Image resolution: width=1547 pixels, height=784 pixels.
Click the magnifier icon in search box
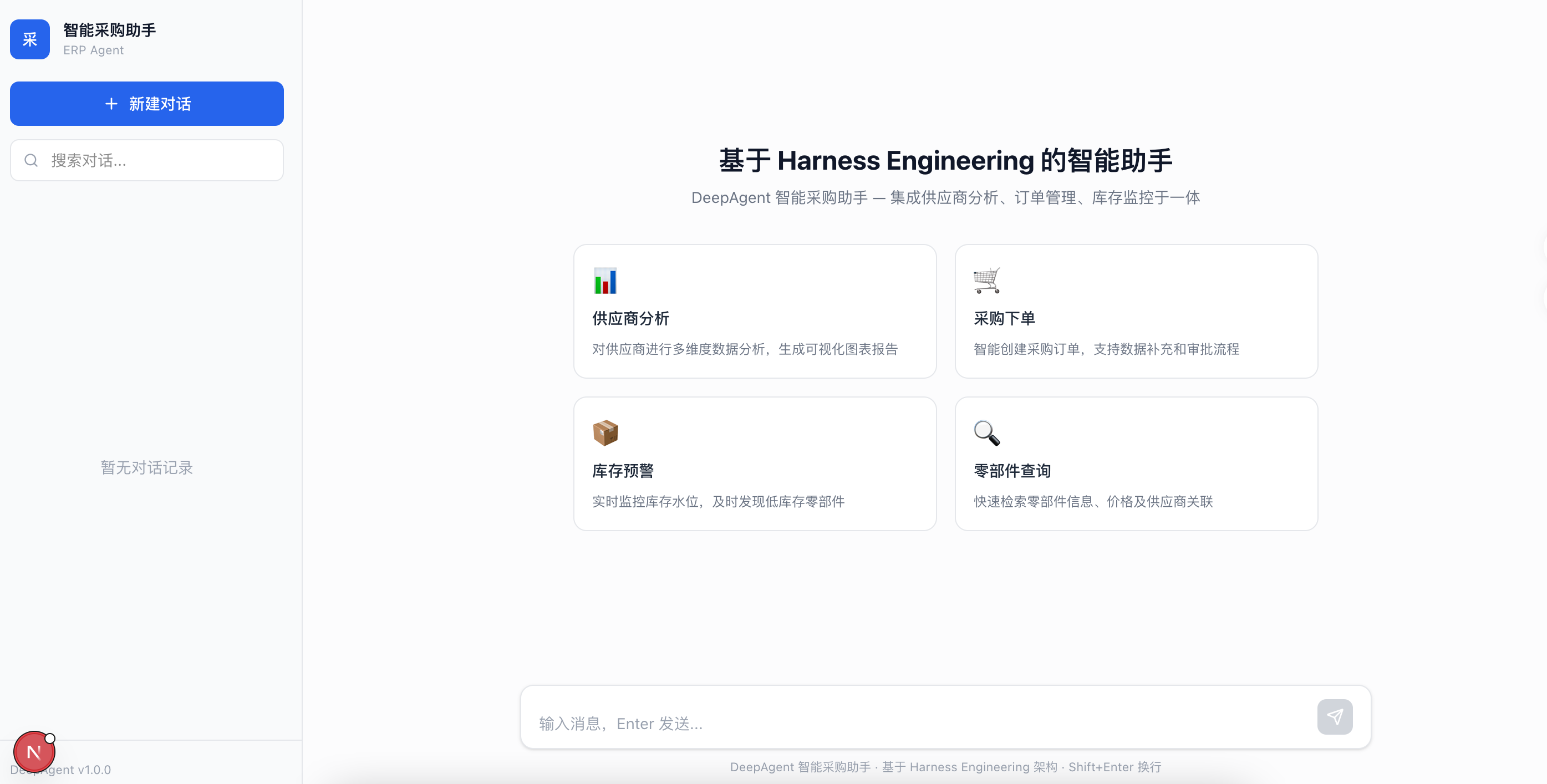pyautogui.click(x=31, y=160)
